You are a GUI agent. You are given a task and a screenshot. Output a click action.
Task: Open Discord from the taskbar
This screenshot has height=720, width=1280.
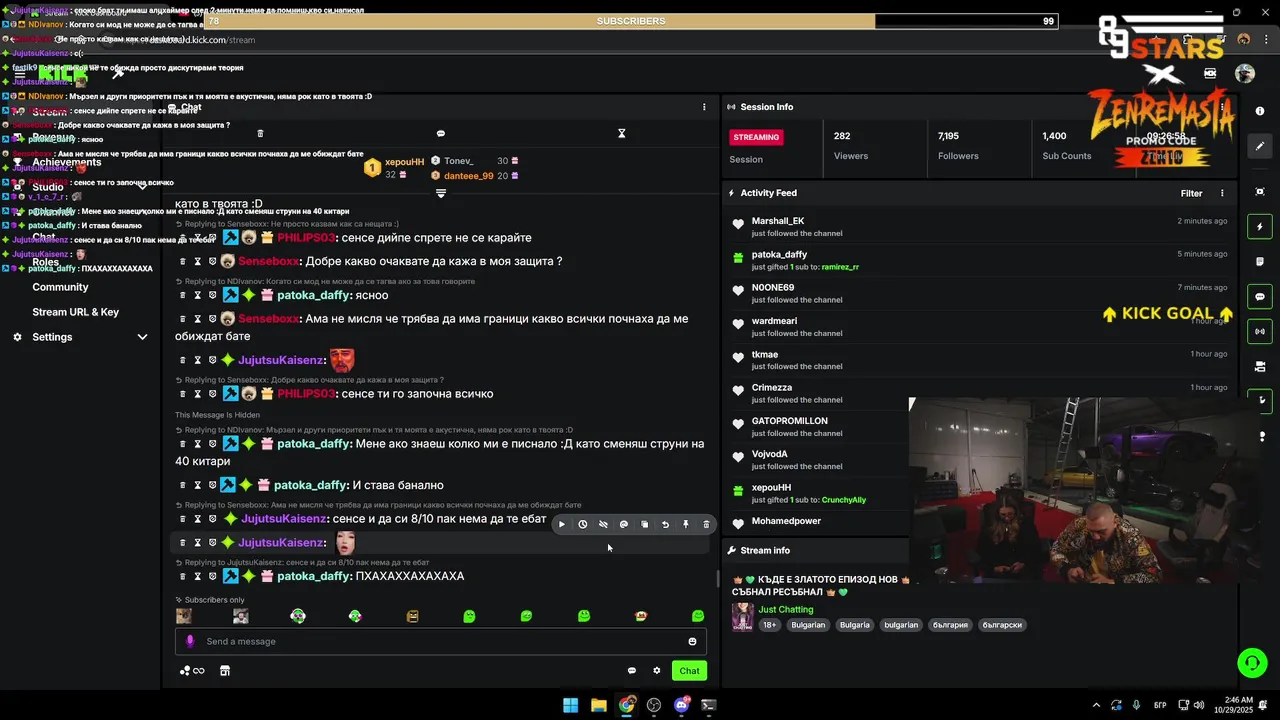coord(682,705)
